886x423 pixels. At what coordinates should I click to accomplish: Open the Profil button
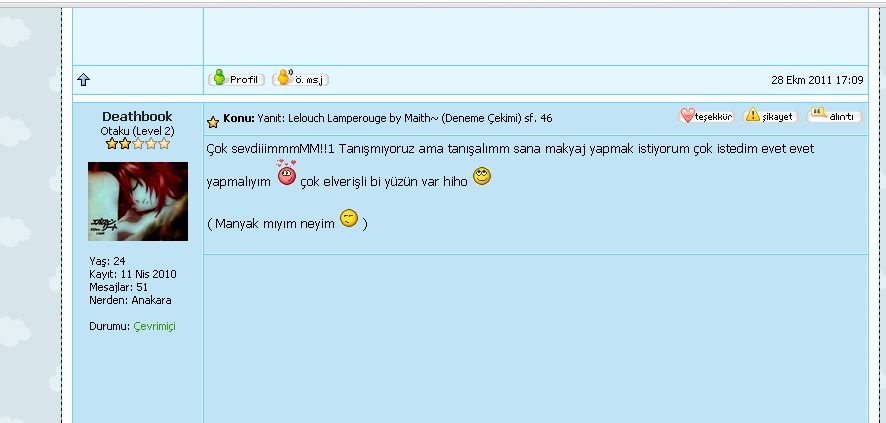tap(236, 79)
